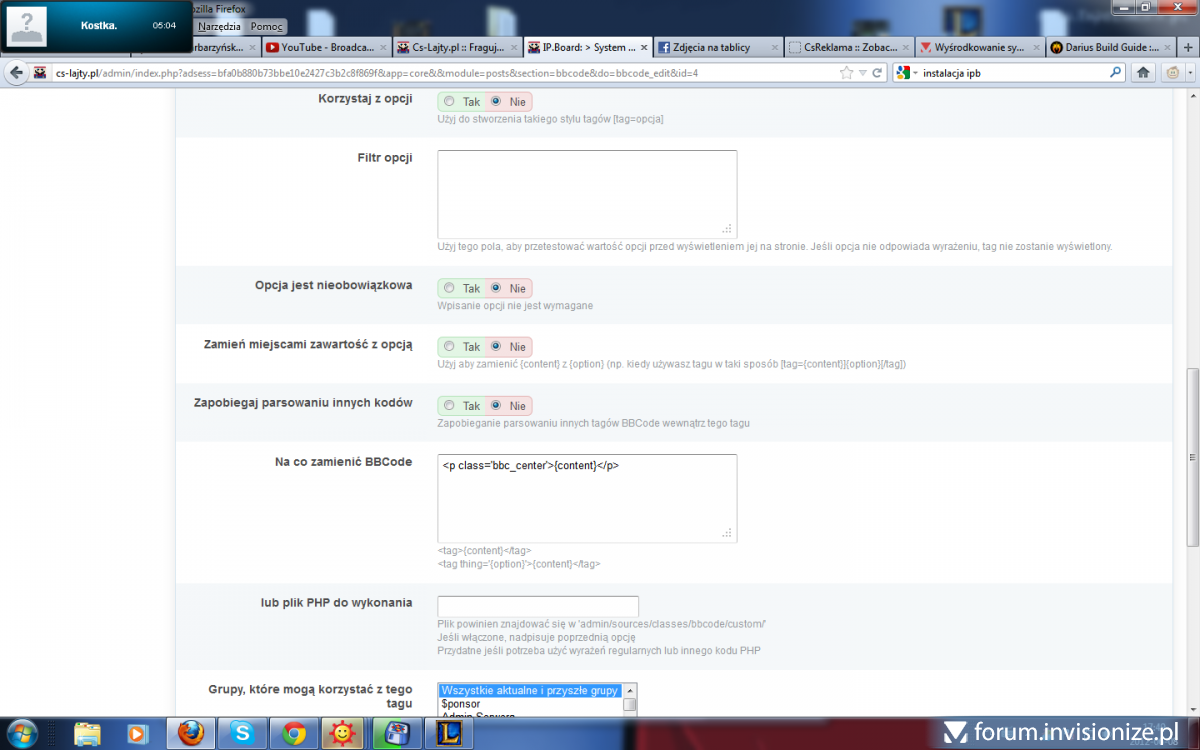This screenshot has width=1200, height=750.
Task: Reload the page using the refresh icon
Action: pos(877,73)
